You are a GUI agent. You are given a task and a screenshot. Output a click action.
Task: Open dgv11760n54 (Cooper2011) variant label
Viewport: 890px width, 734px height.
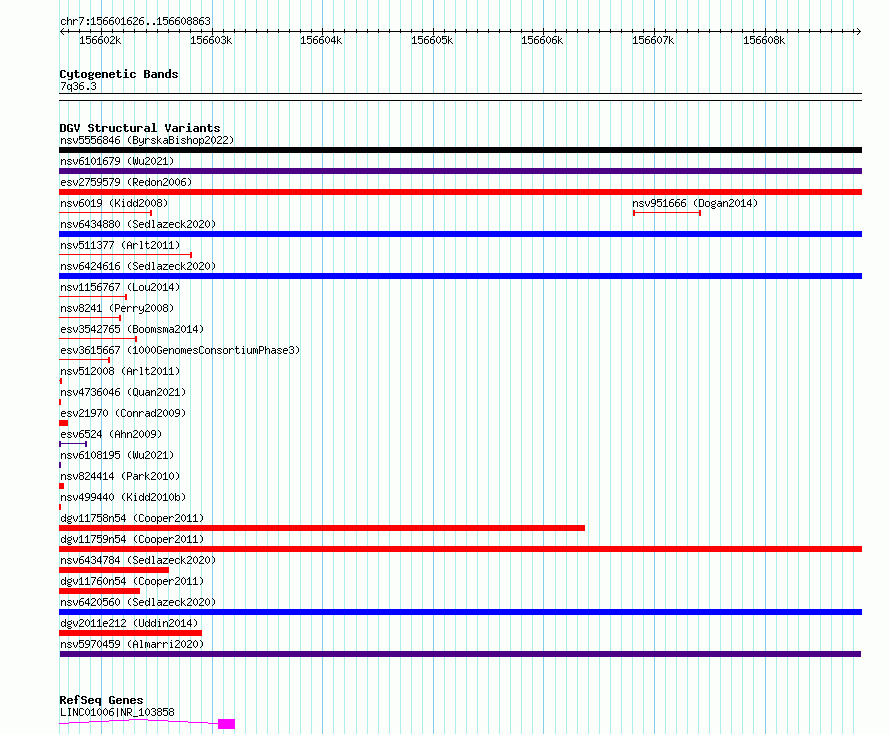coord(132,581)
